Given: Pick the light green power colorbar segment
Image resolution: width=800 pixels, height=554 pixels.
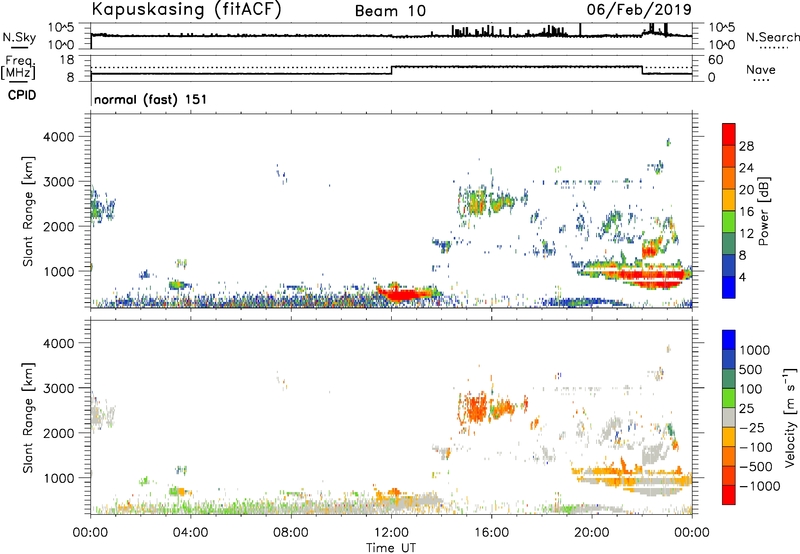Looking at the screenshot, I should 729,222.
